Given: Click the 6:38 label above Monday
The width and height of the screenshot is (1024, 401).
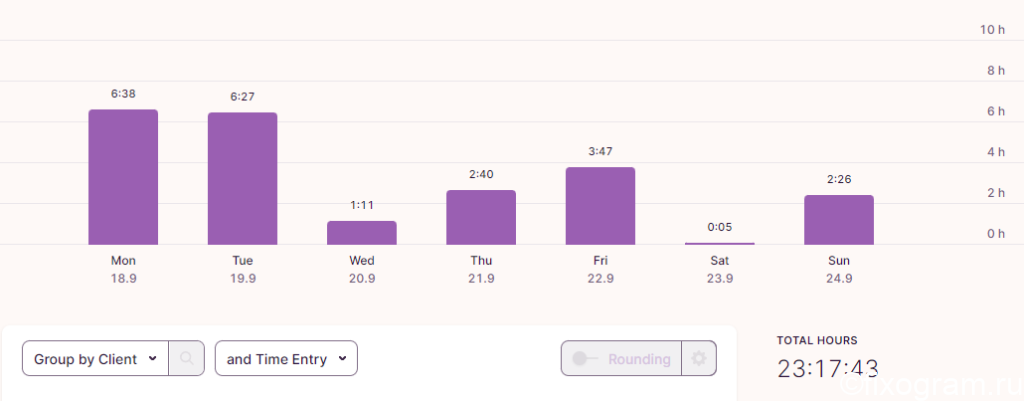Looking at the screenshot, I should click(x=123, y=94).
